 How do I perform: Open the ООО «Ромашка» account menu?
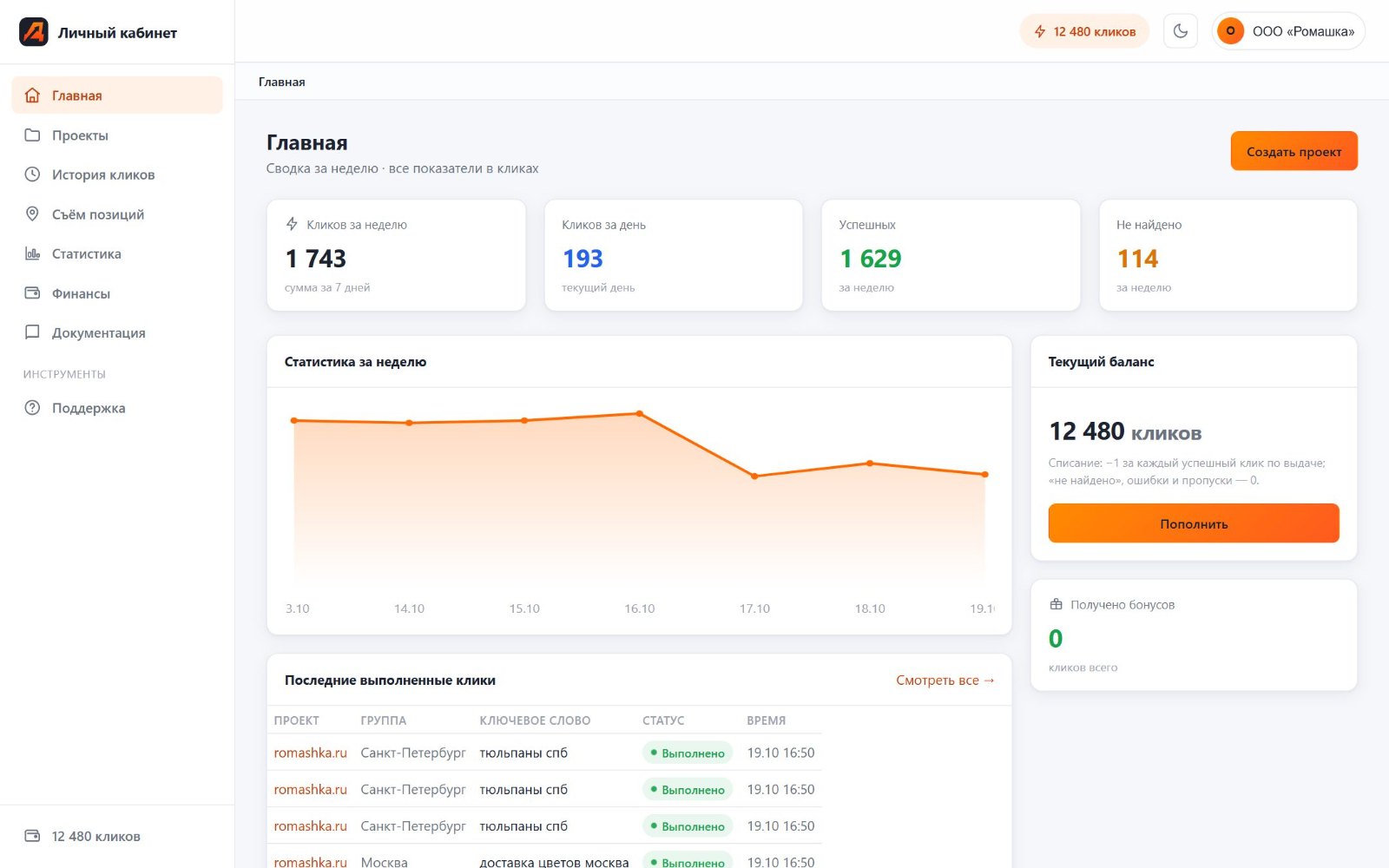tap(1288, 31)
